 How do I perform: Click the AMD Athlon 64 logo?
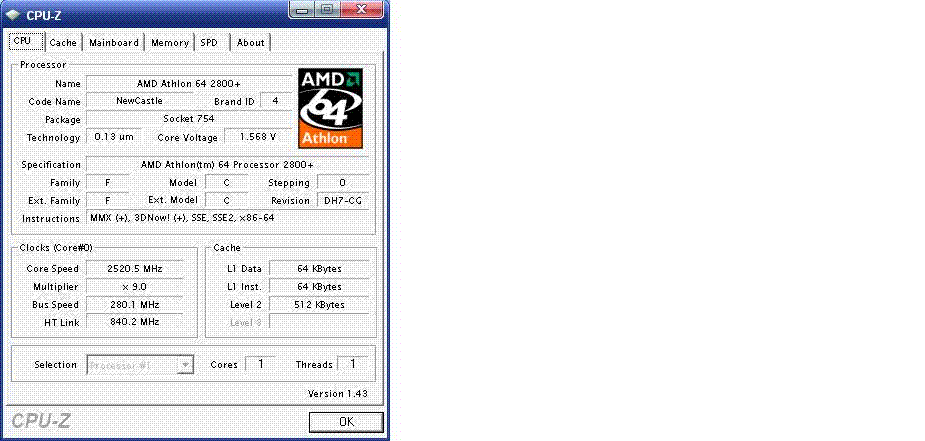coord(330,108)
